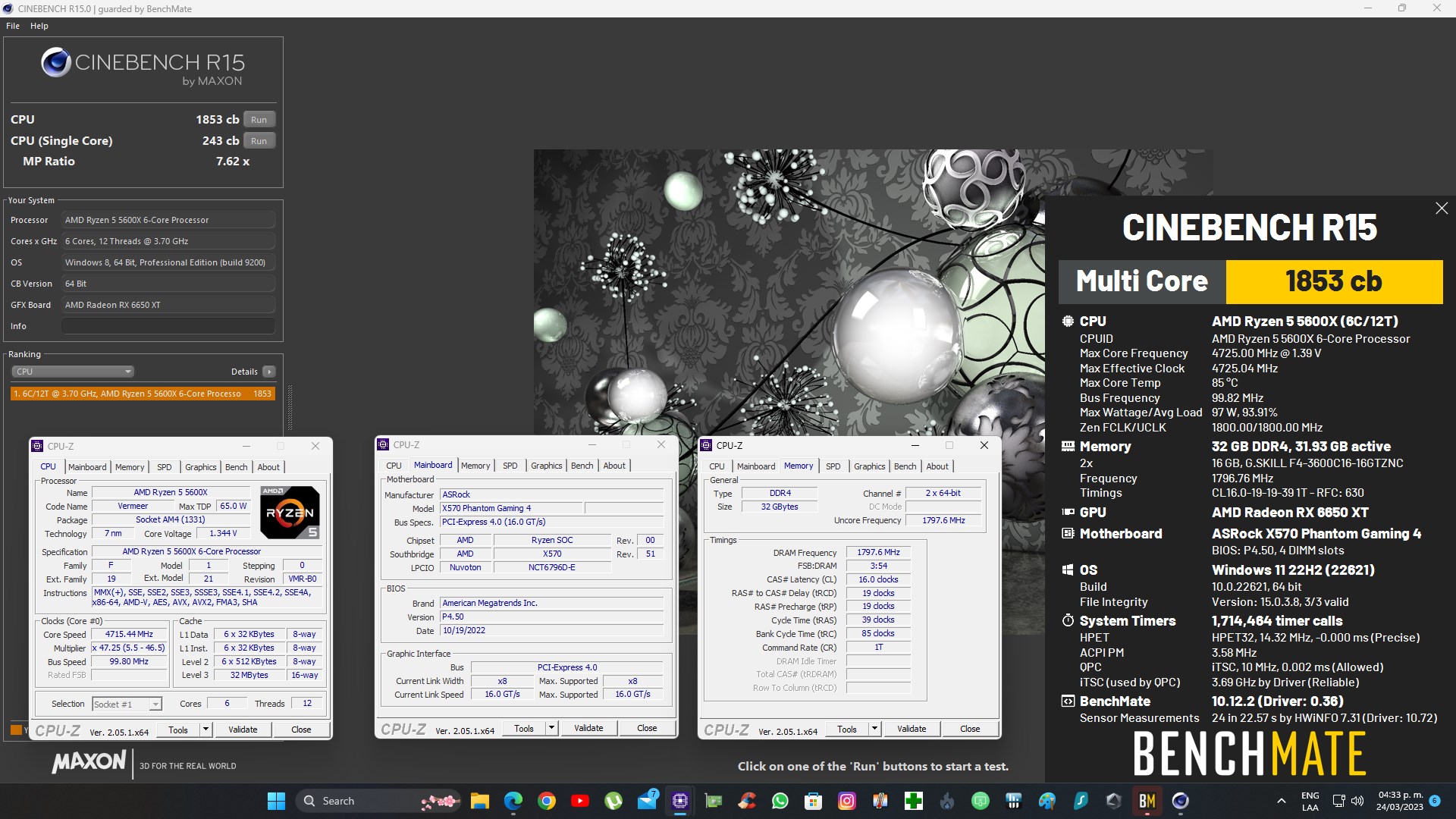Screen dimensions: 1456x819
Task: Open Windows Start menu
Action: click(x=276, y=801)
